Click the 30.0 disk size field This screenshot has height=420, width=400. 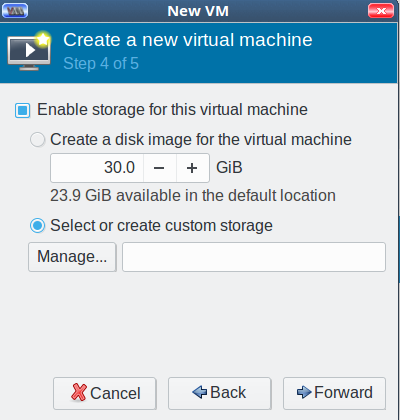(97, 168)
